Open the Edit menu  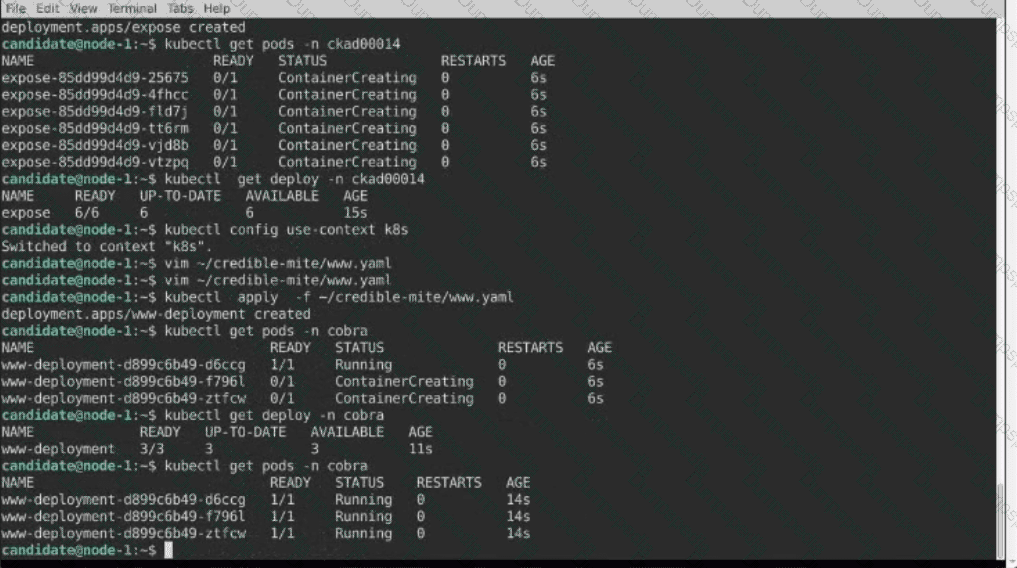(x=48, y=8)
